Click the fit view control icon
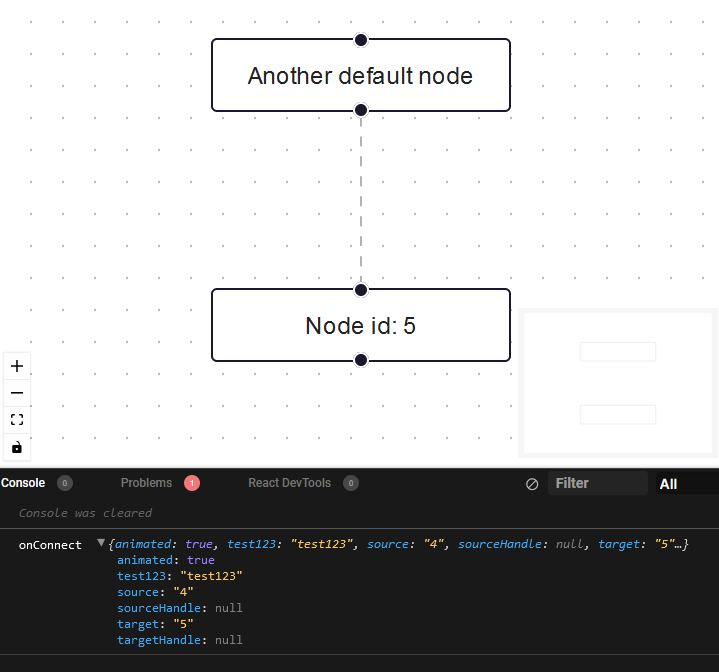The width and height of the screenshot is (719, 672). [x=17, y=419]
